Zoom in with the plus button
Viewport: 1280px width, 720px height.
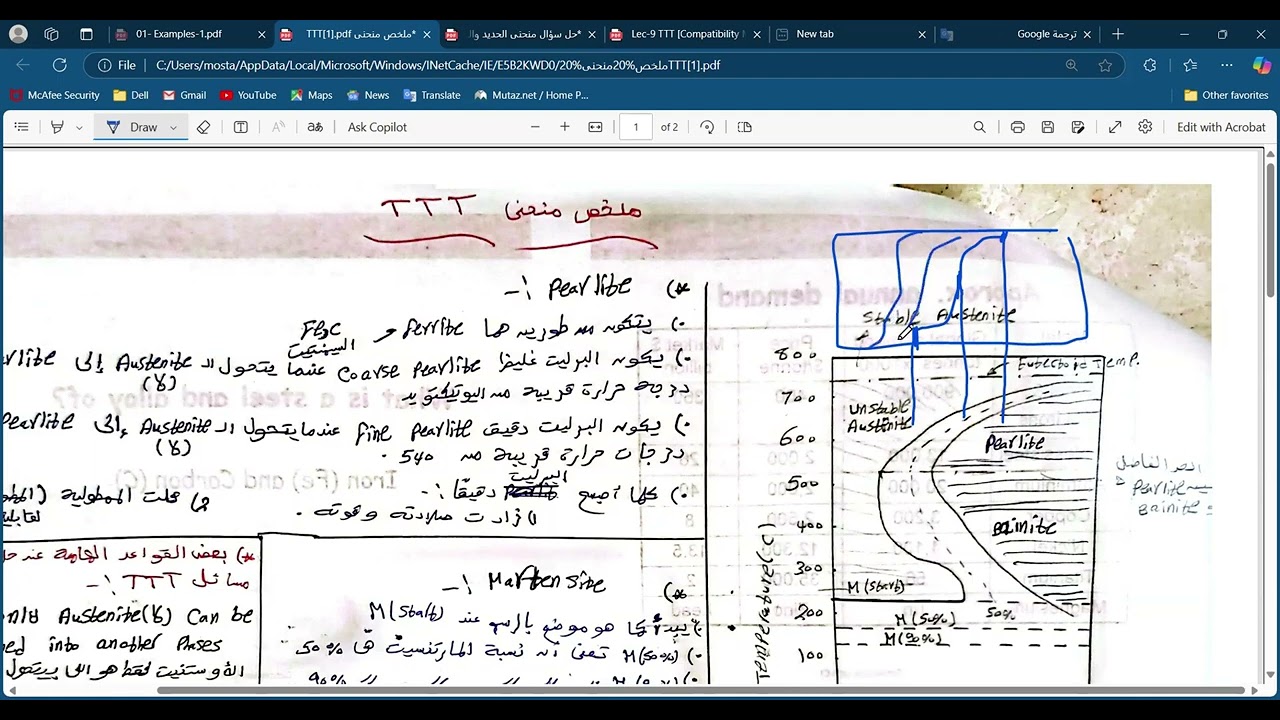(x=565, y=127)
